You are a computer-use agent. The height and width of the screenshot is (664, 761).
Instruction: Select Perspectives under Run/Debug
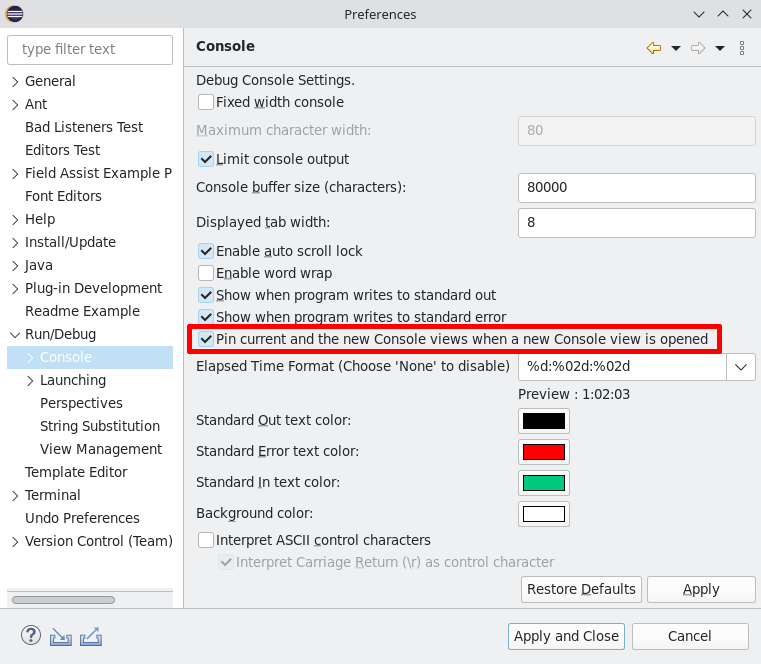tap(82, 403)
